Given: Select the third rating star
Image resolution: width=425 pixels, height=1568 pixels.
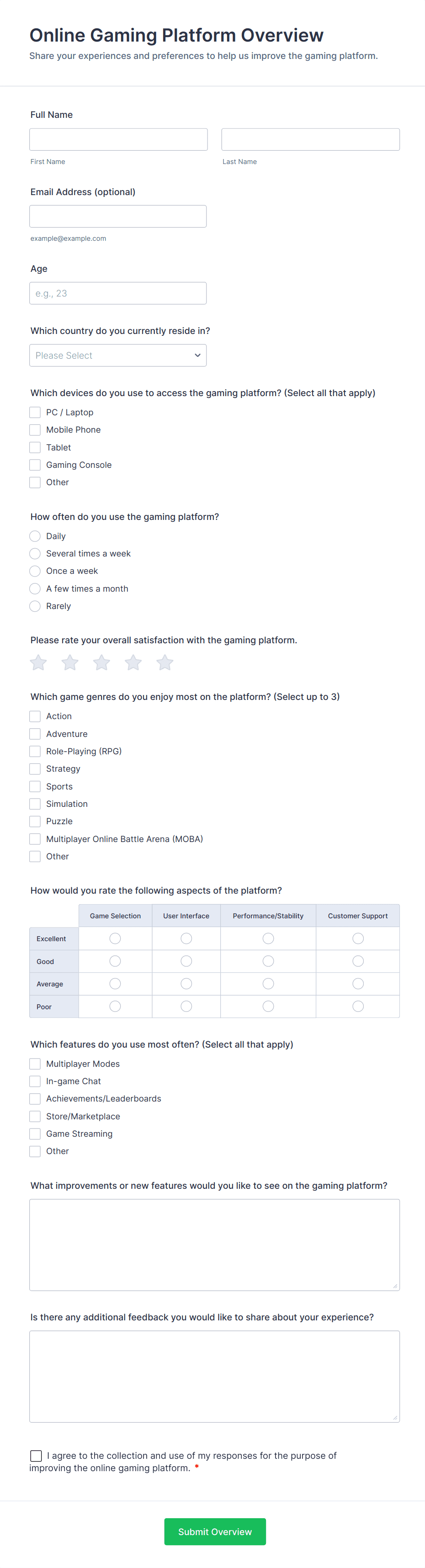Looking at the screenshot, I should pyautogui.click(x=102, y=662).
